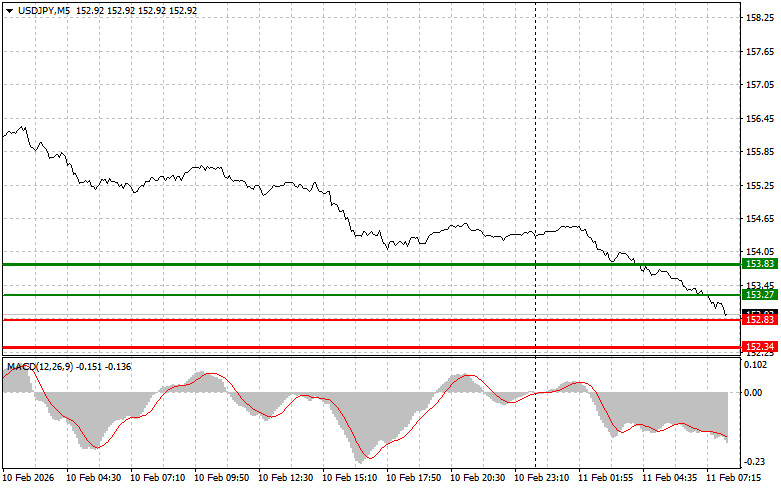Select the USDJPY,M5 symbol title text
The height and width of the screenshot is (489, 781).
(x=44, y=10)
